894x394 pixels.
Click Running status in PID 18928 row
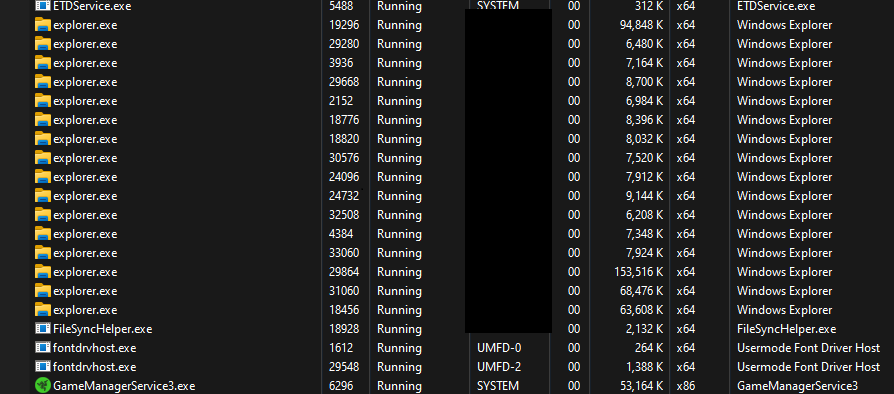pyautogui.click(x=399, y=329)
